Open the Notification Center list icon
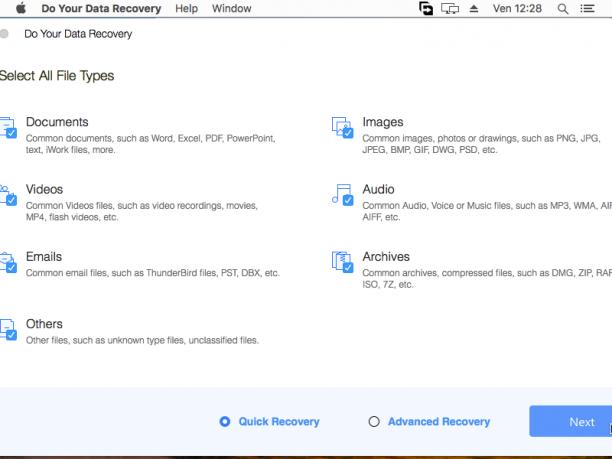 tap(587, 9)
